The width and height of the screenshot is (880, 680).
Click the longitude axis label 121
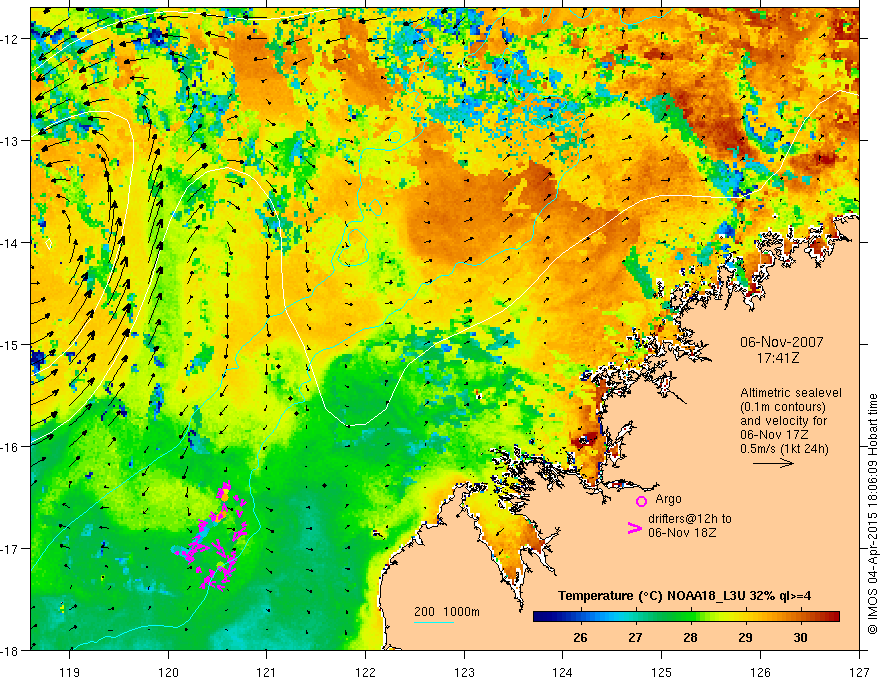point(267,672)
